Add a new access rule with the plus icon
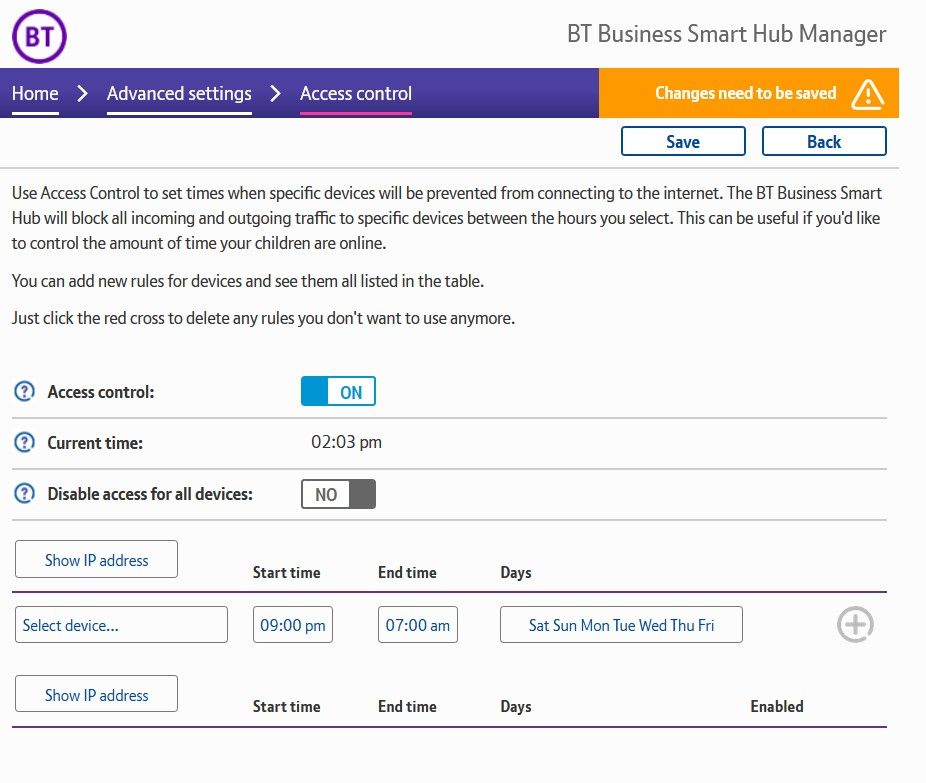 [855, 624]
